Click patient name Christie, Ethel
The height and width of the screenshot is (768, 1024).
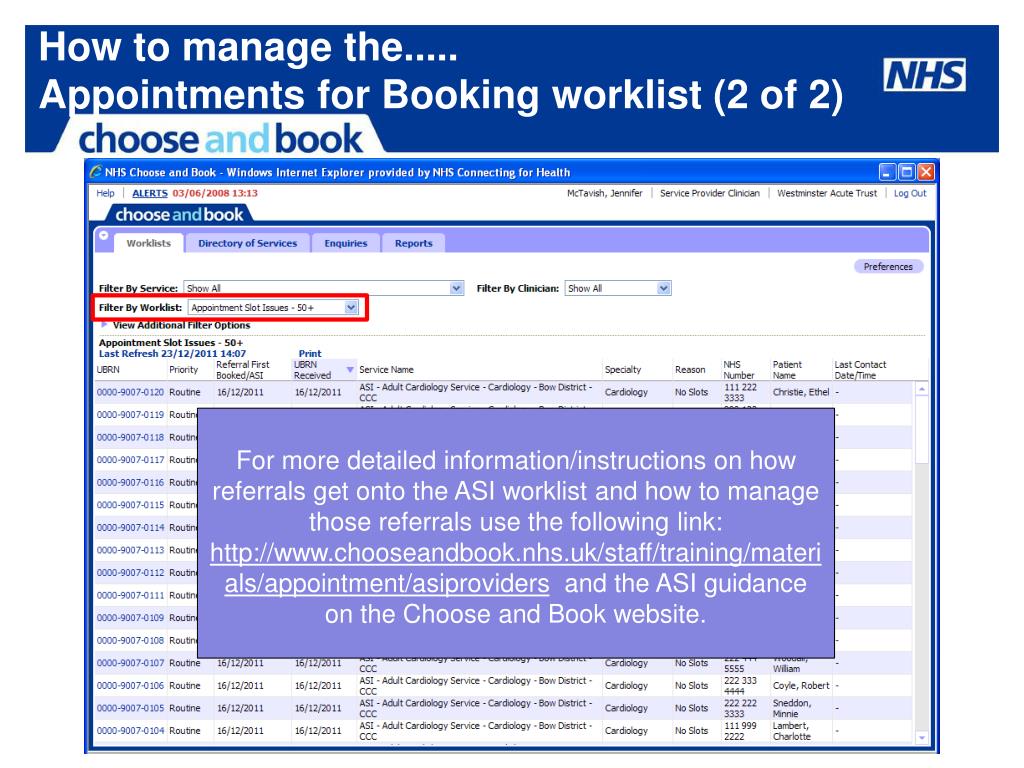click(x=801, y=392)
